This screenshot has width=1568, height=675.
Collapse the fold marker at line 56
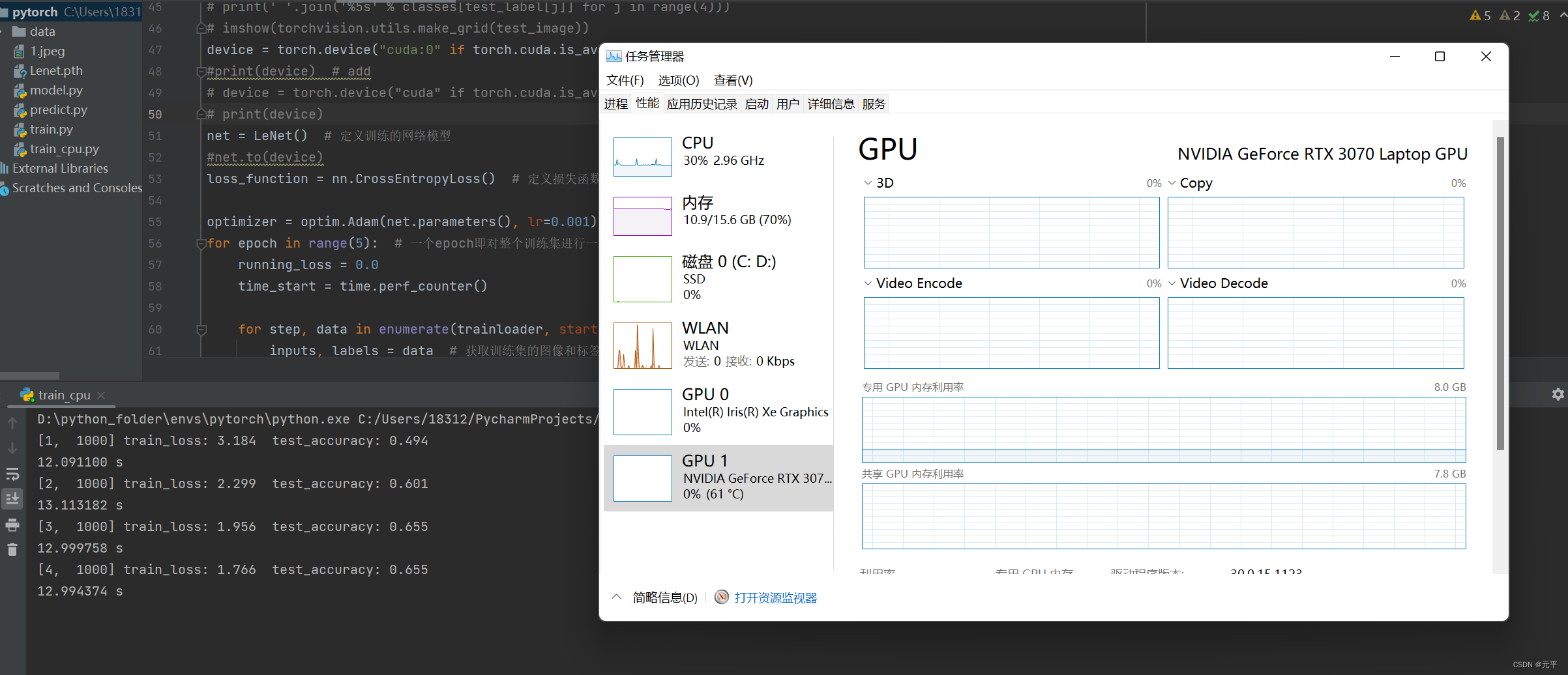tap(201, 244)
